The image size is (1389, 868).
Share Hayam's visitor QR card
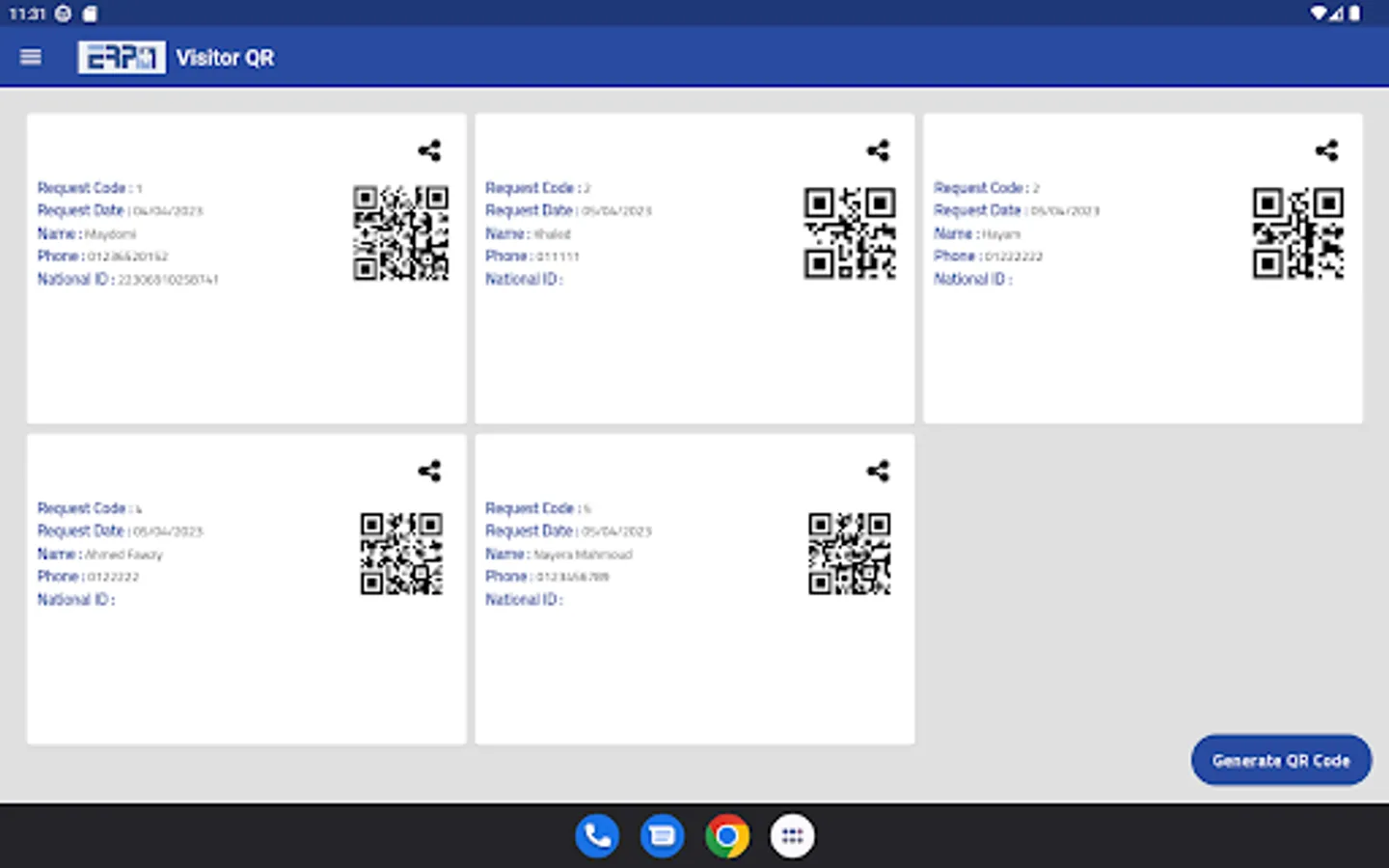1326,150
